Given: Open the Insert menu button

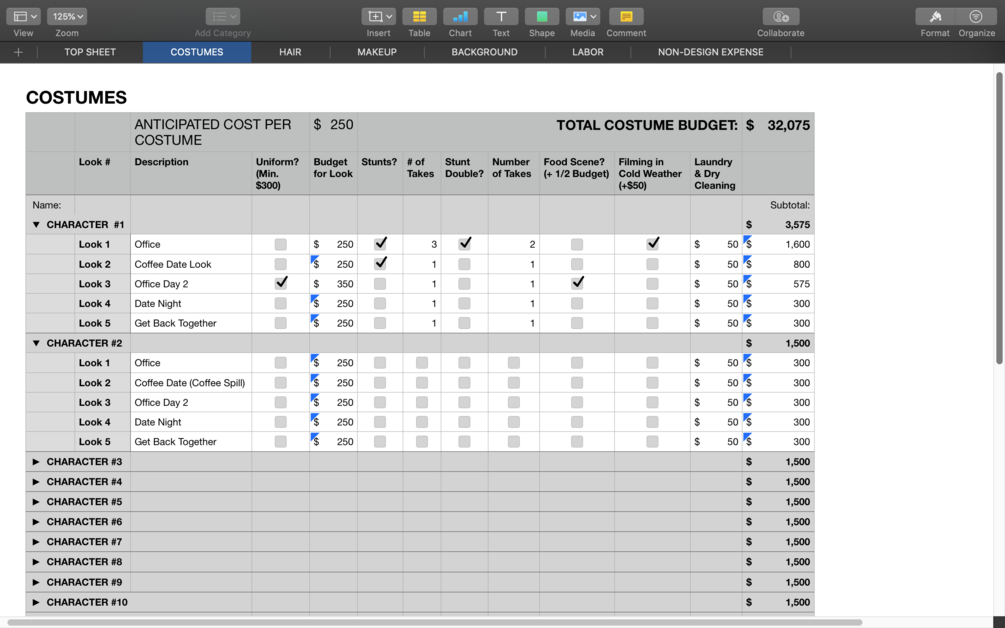Looking at the screenshot, I should 378,16.
